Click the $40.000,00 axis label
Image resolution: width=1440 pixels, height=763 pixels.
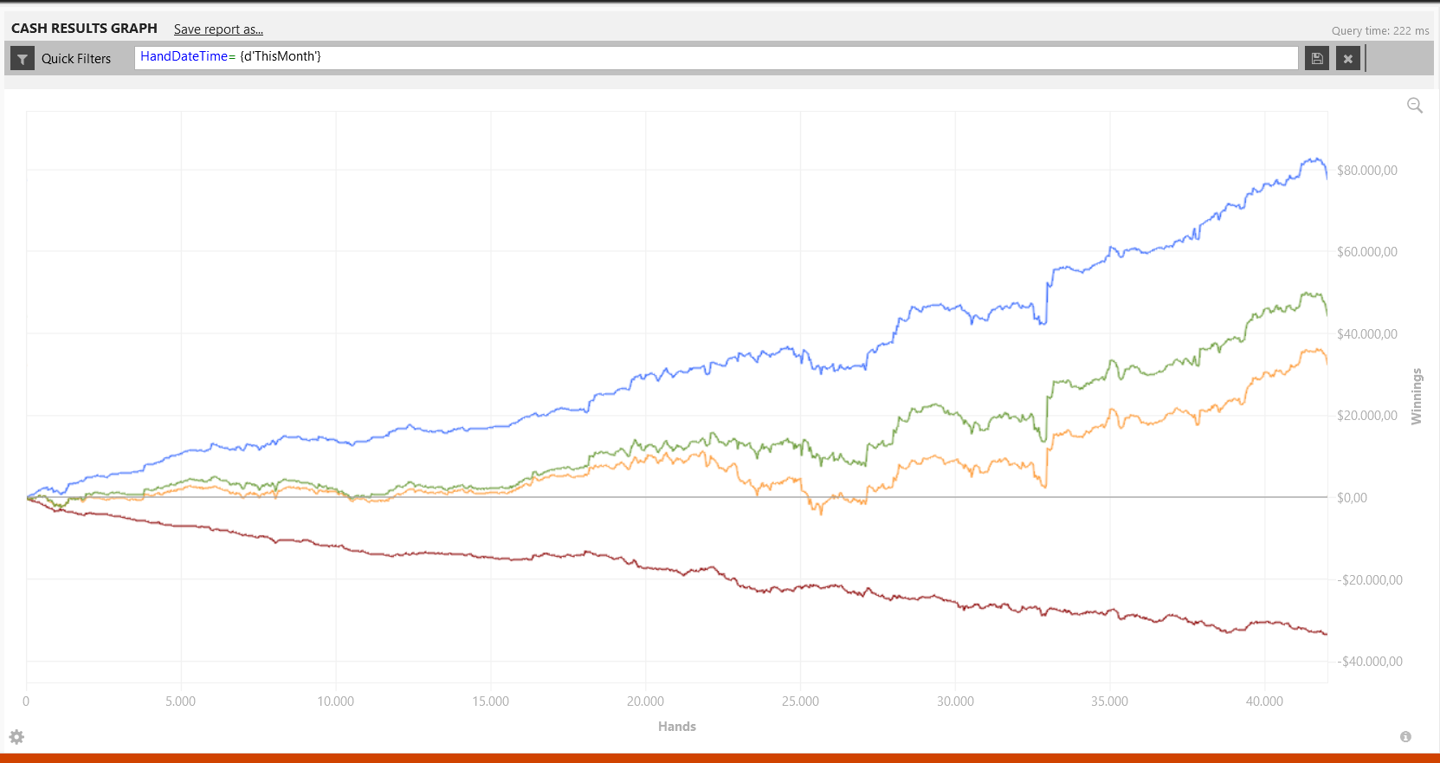coord(1367,333)
